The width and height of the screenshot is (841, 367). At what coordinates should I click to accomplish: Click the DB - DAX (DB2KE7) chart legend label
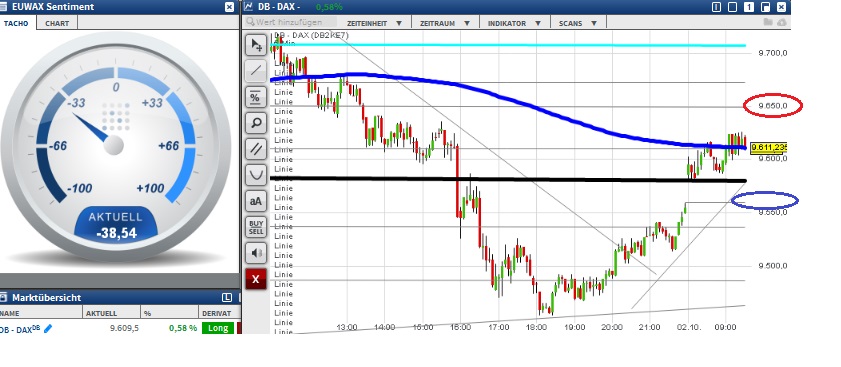click(312, 35)
